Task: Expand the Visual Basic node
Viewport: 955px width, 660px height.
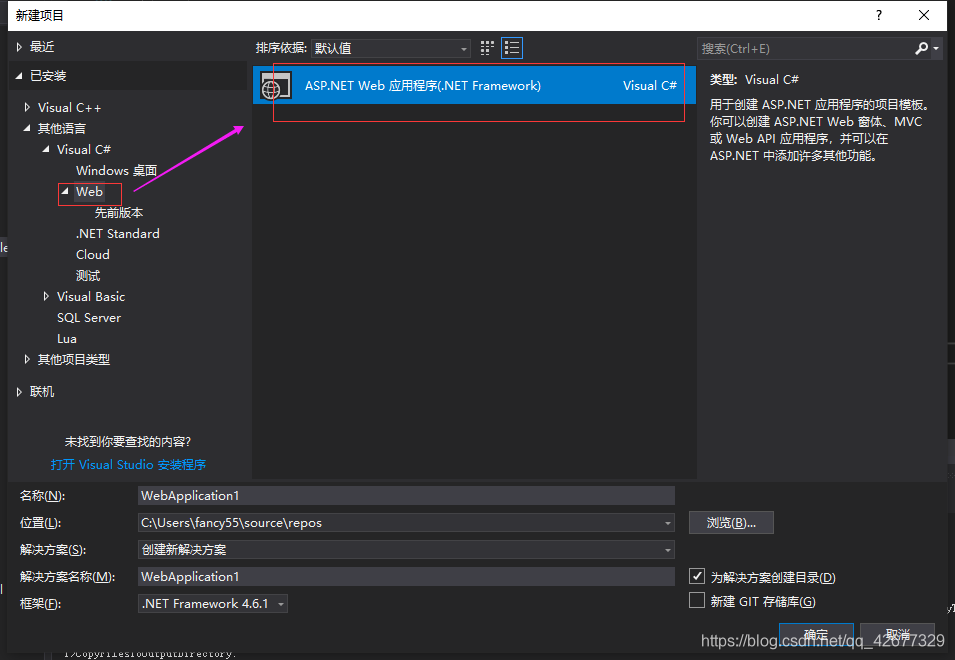Action: pyautogui.click(x=46, y=297)
